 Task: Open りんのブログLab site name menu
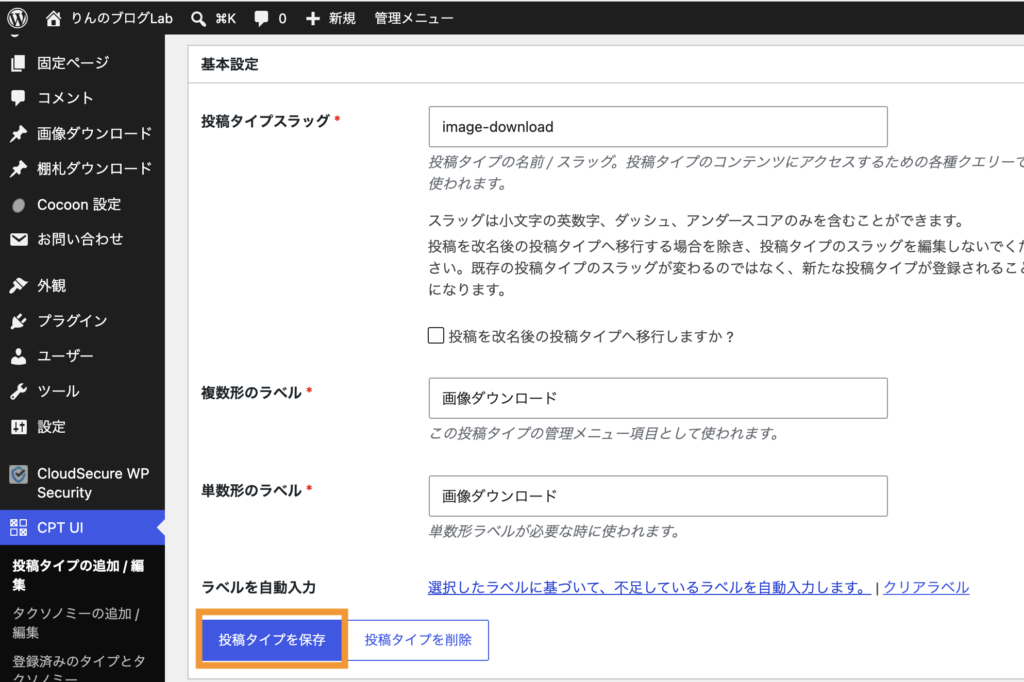(121, 18)
